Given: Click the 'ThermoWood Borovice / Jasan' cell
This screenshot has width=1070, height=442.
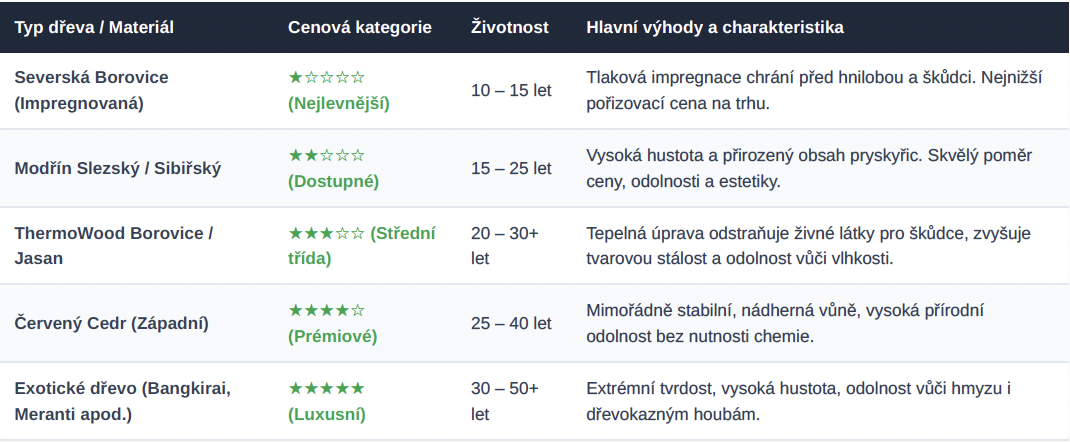Looking at the screenshot, I should 114,246.
